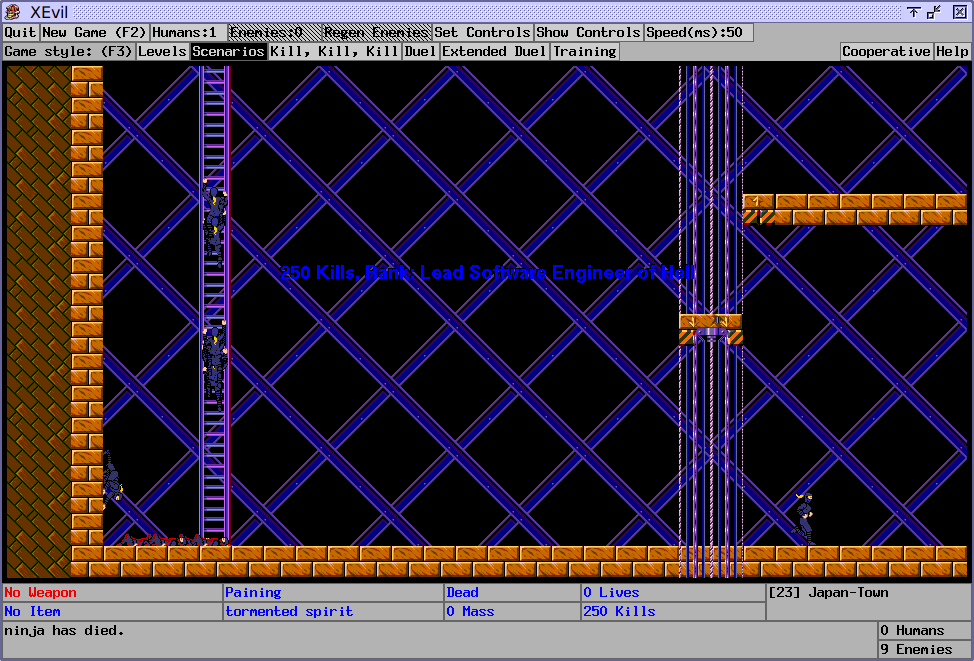The image size is (974, 661).
Task: Click the bloody corpse pile below the ladder
Action: (173, 539)
